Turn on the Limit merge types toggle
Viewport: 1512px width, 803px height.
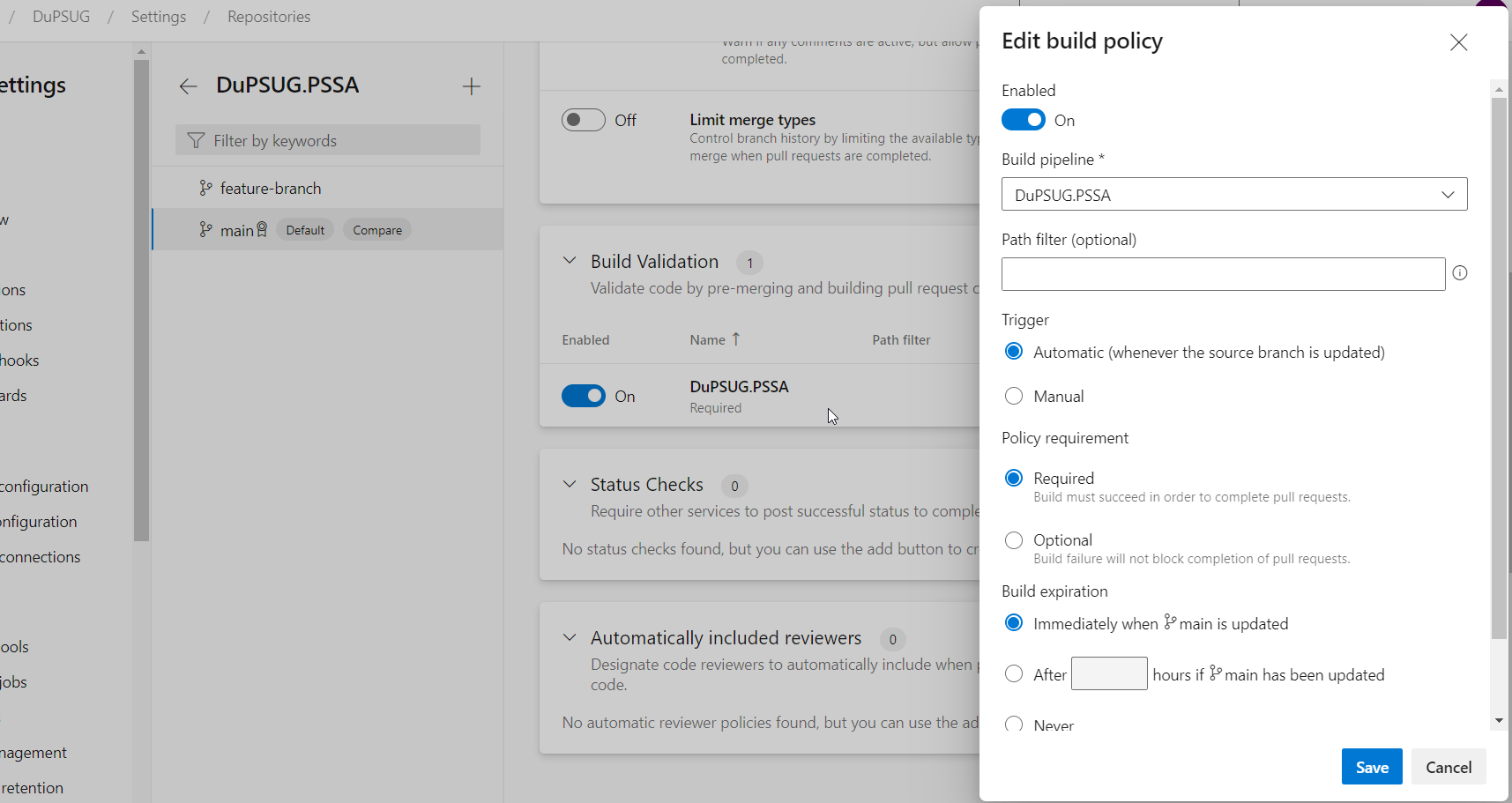(584, 119)
